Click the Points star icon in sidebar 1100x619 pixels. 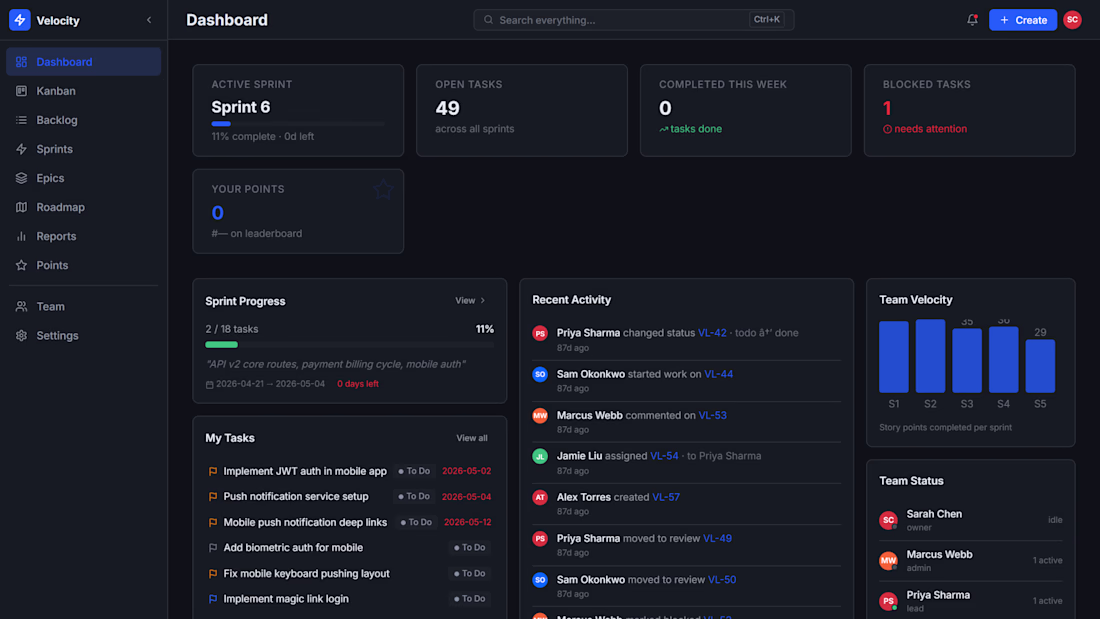[22, 265]
